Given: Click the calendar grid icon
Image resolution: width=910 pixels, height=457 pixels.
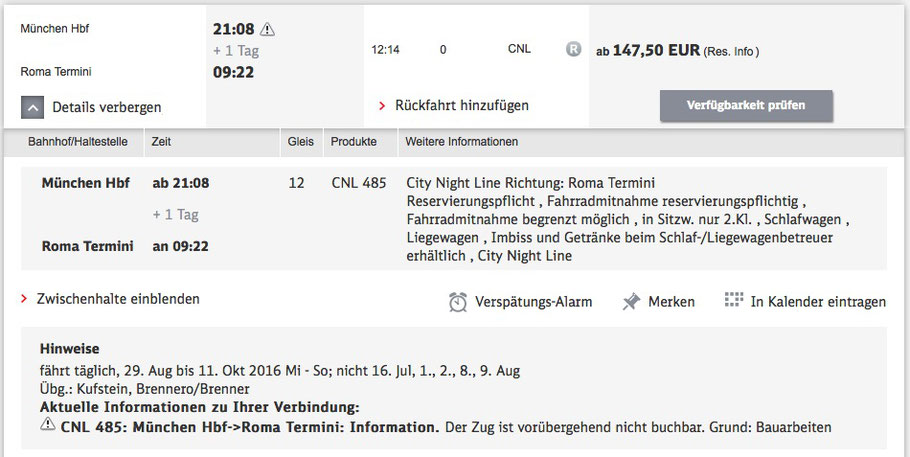Looking at the screenshot, I should [x=734, y=300].
